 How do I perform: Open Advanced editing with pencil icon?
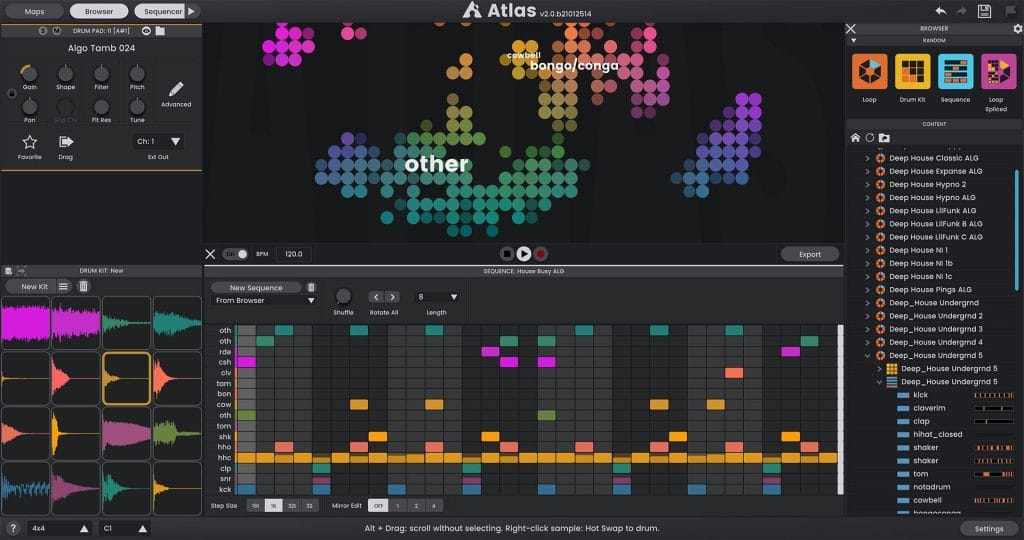click(x=175, y=91)
